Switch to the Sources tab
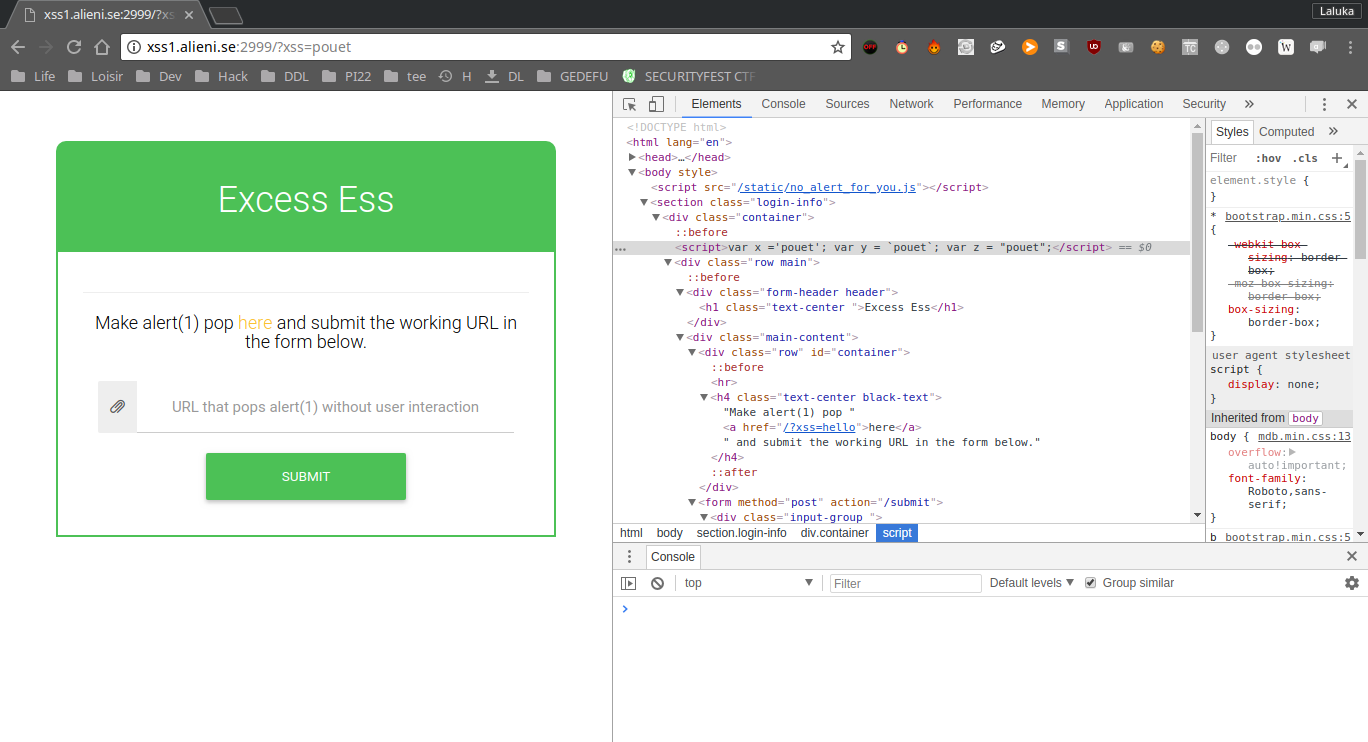This screenshot has width=1368, height=742. click(x=847, y=104)
